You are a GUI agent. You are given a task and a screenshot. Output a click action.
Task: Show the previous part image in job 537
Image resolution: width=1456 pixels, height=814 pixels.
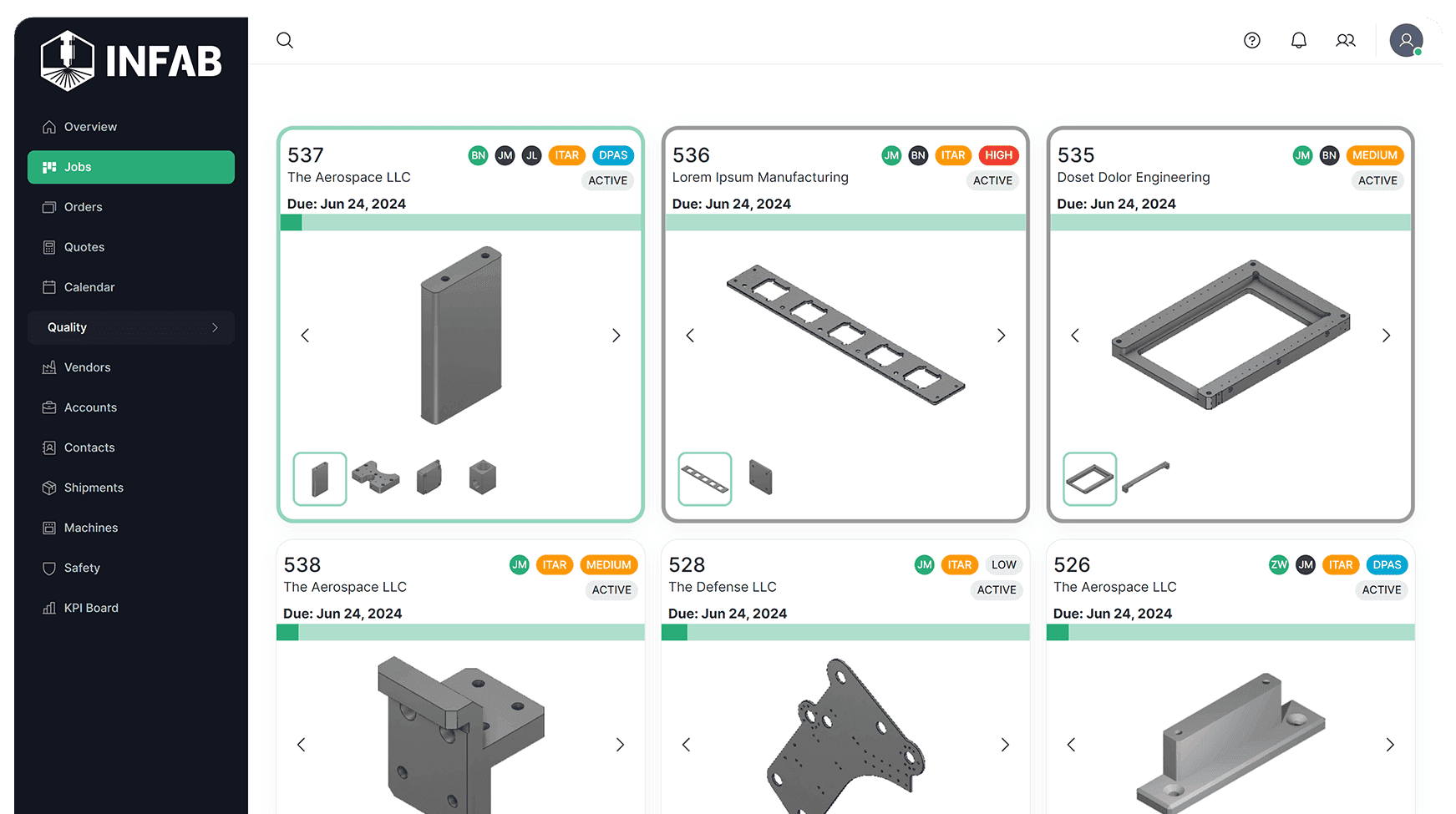pyautogui.click(x=305, y=336)
